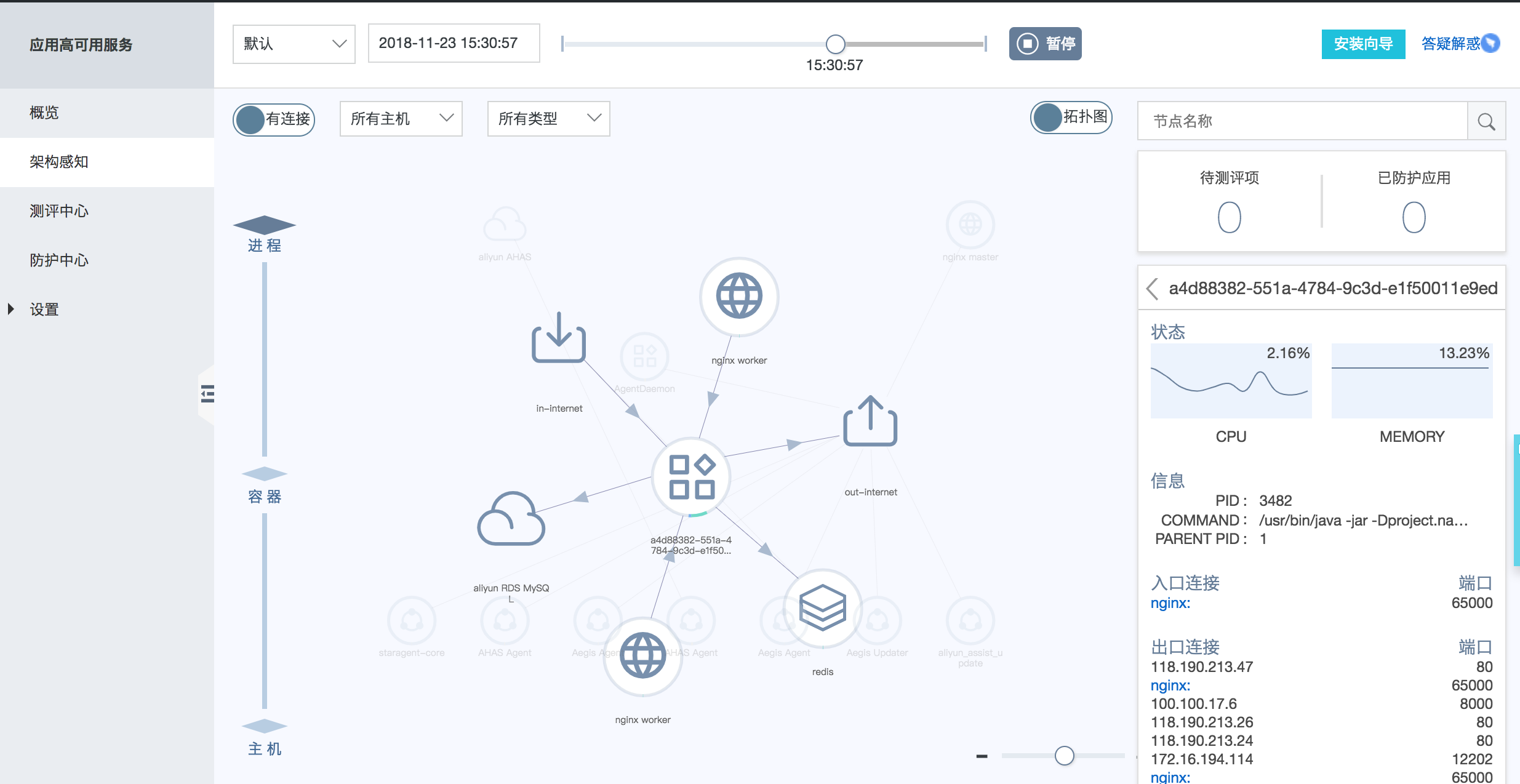The image size is (1520, 784).
Task: Go back using the detail panel arrow
Action: click(1153, 288)
